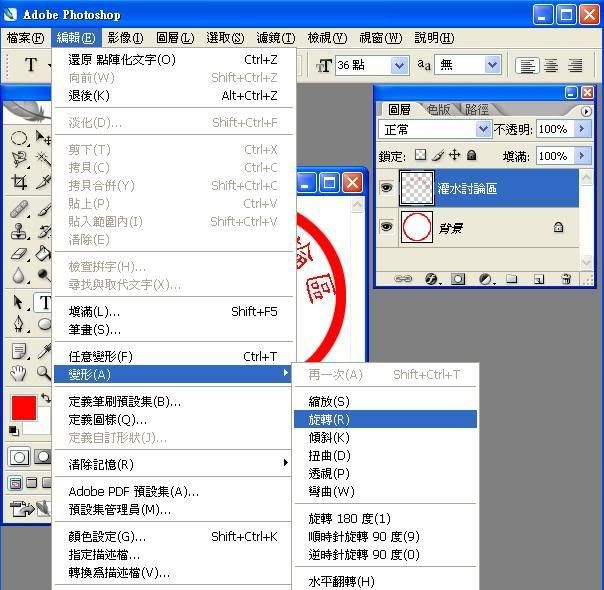Choose 任意變形(F) in Edit menu
604x590 pixels.
(x=173, y=357)
